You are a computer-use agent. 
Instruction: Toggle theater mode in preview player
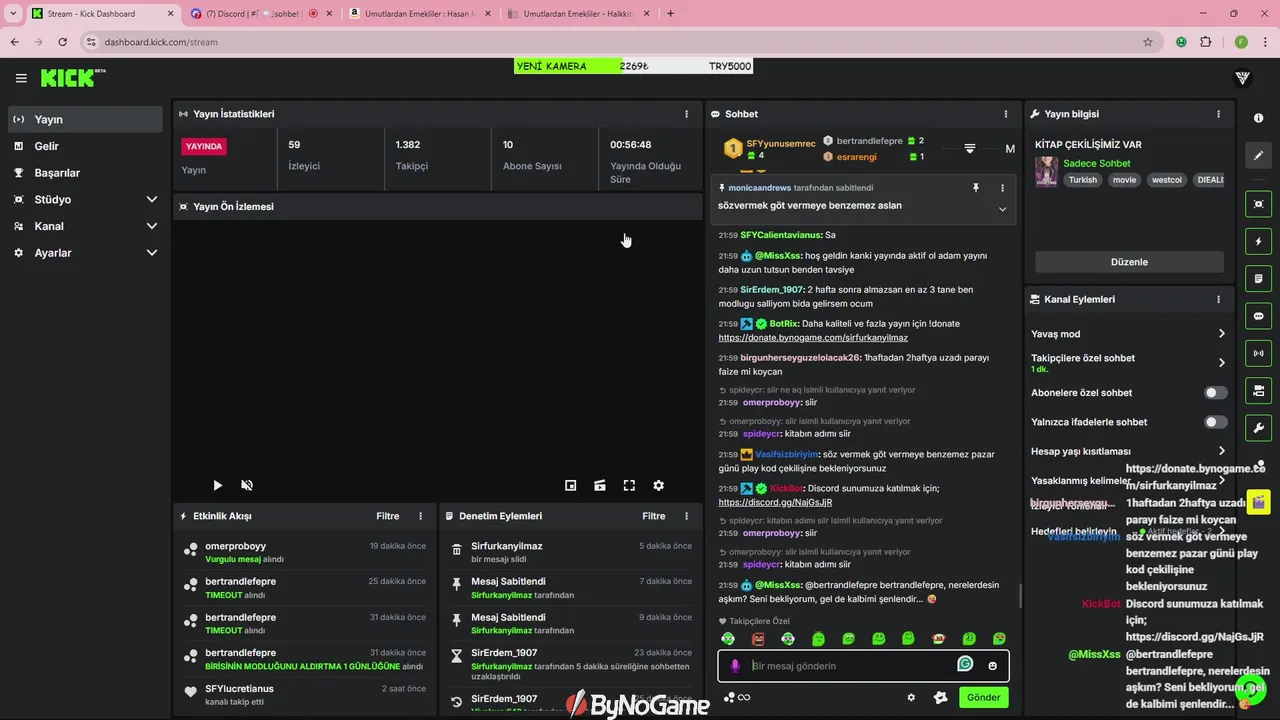(600, 485)
